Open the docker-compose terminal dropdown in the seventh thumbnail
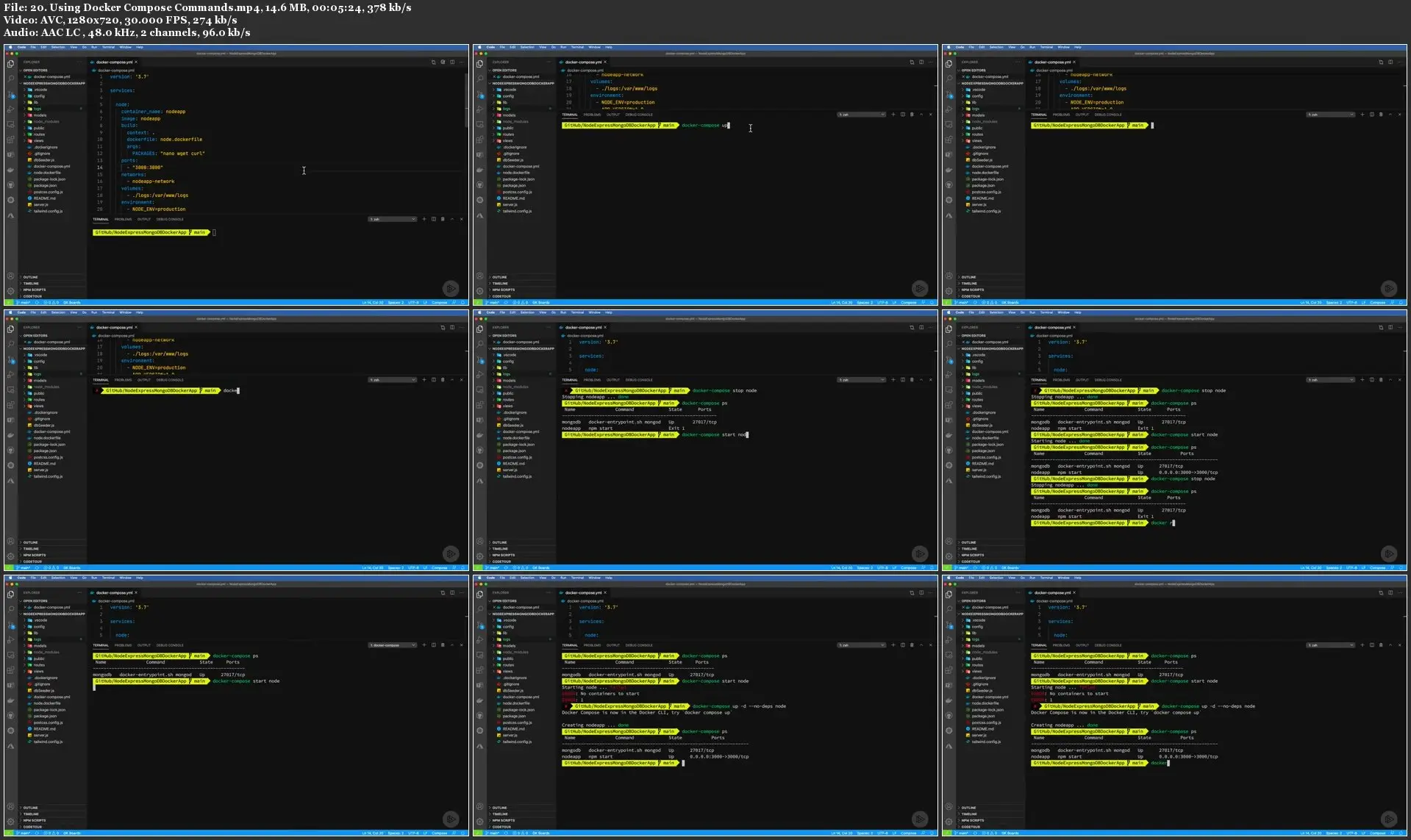The image size is (1411, 840). (x=392, y=645)
